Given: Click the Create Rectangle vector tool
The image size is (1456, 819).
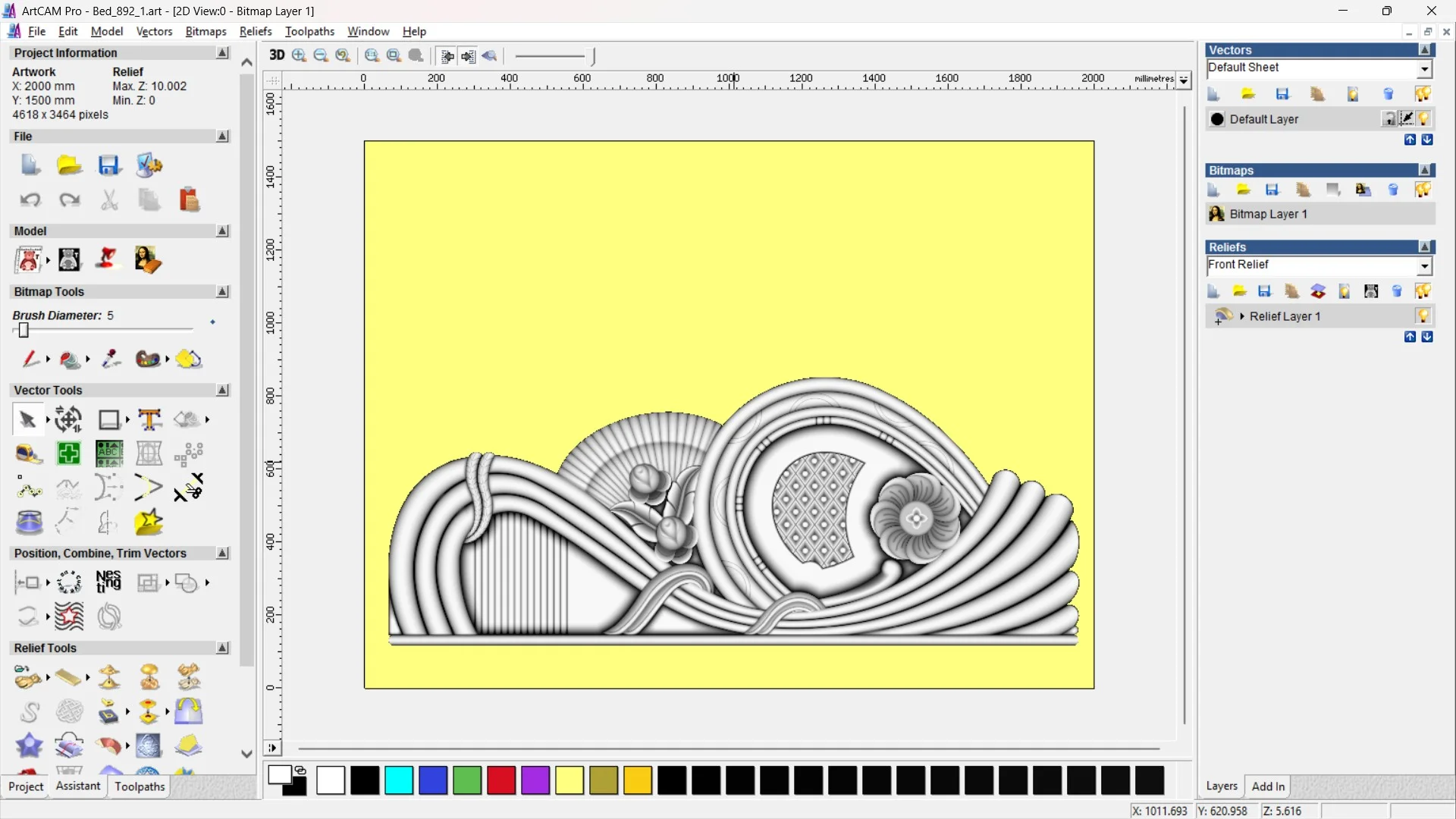Looking at the screenshot, I should 109,419.
